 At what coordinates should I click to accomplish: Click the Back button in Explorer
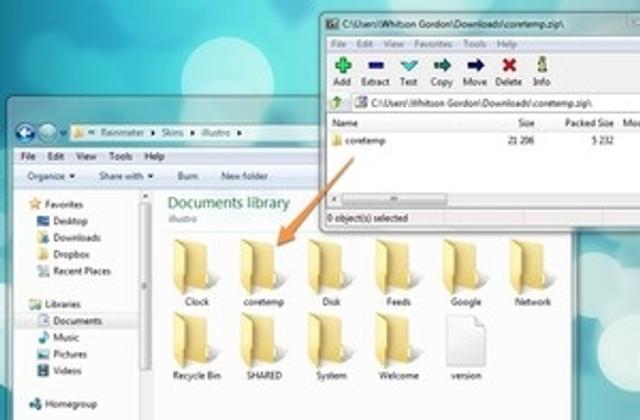(25, 133)
